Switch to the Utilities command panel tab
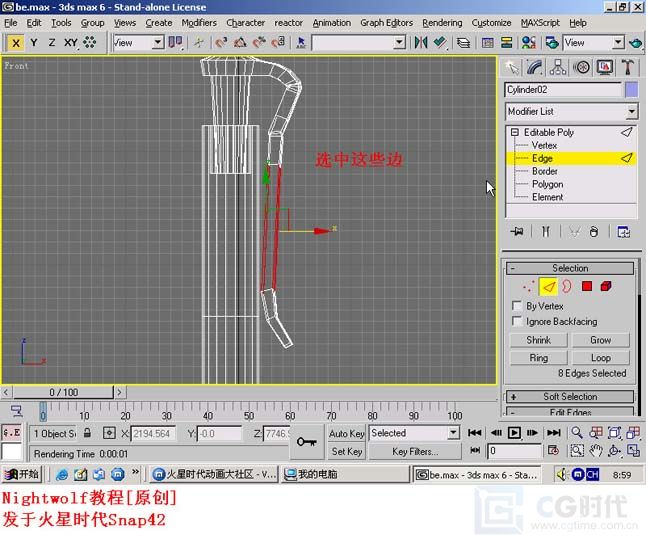 (x=627, y=67)
